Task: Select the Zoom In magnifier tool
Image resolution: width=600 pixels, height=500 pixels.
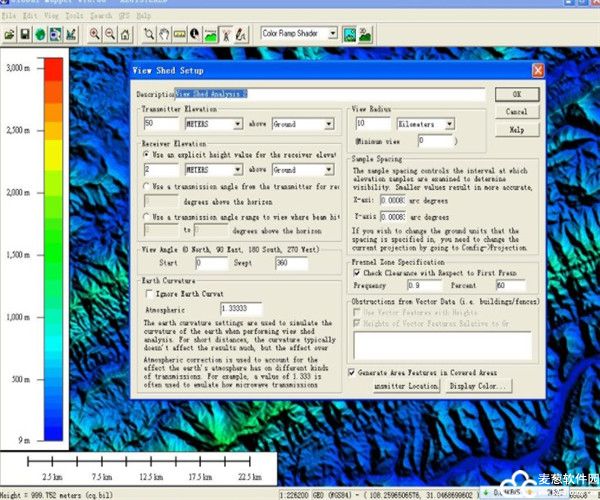Action: click(95, 34)
